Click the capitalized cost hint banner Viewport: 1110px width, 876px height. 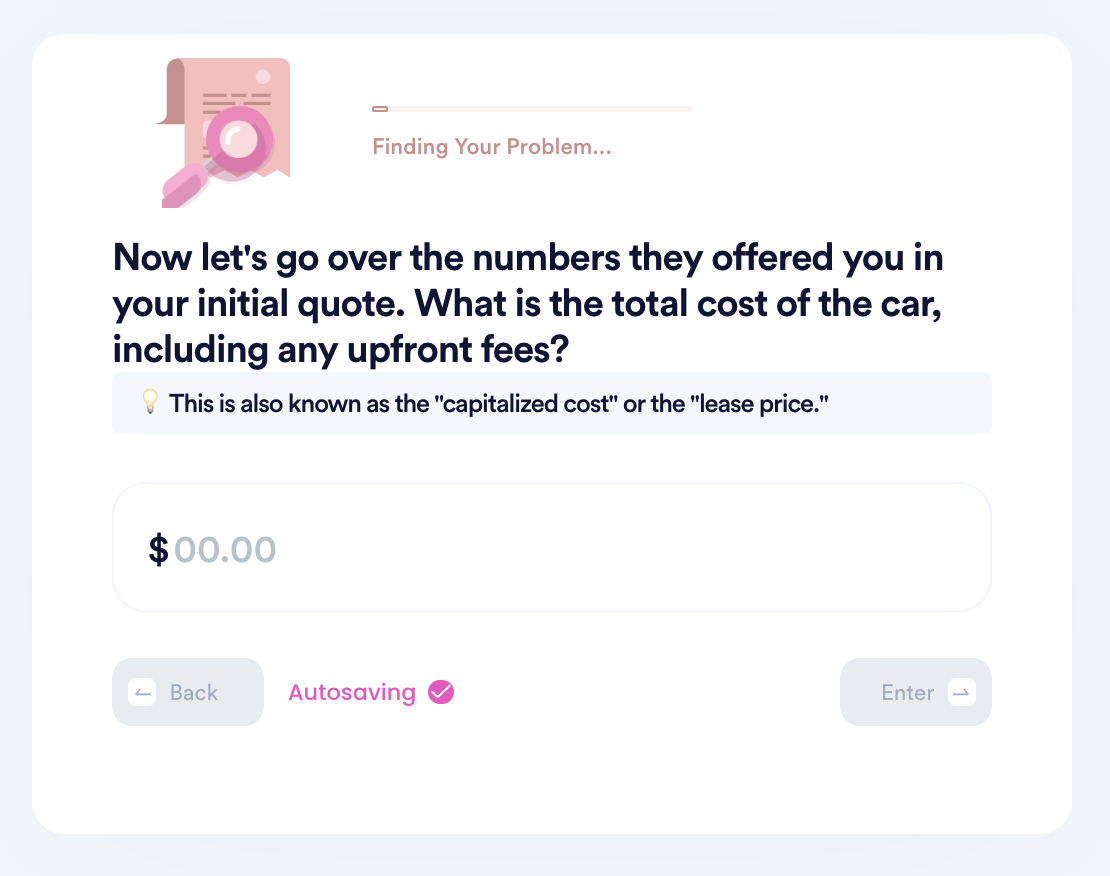point(551,403)
